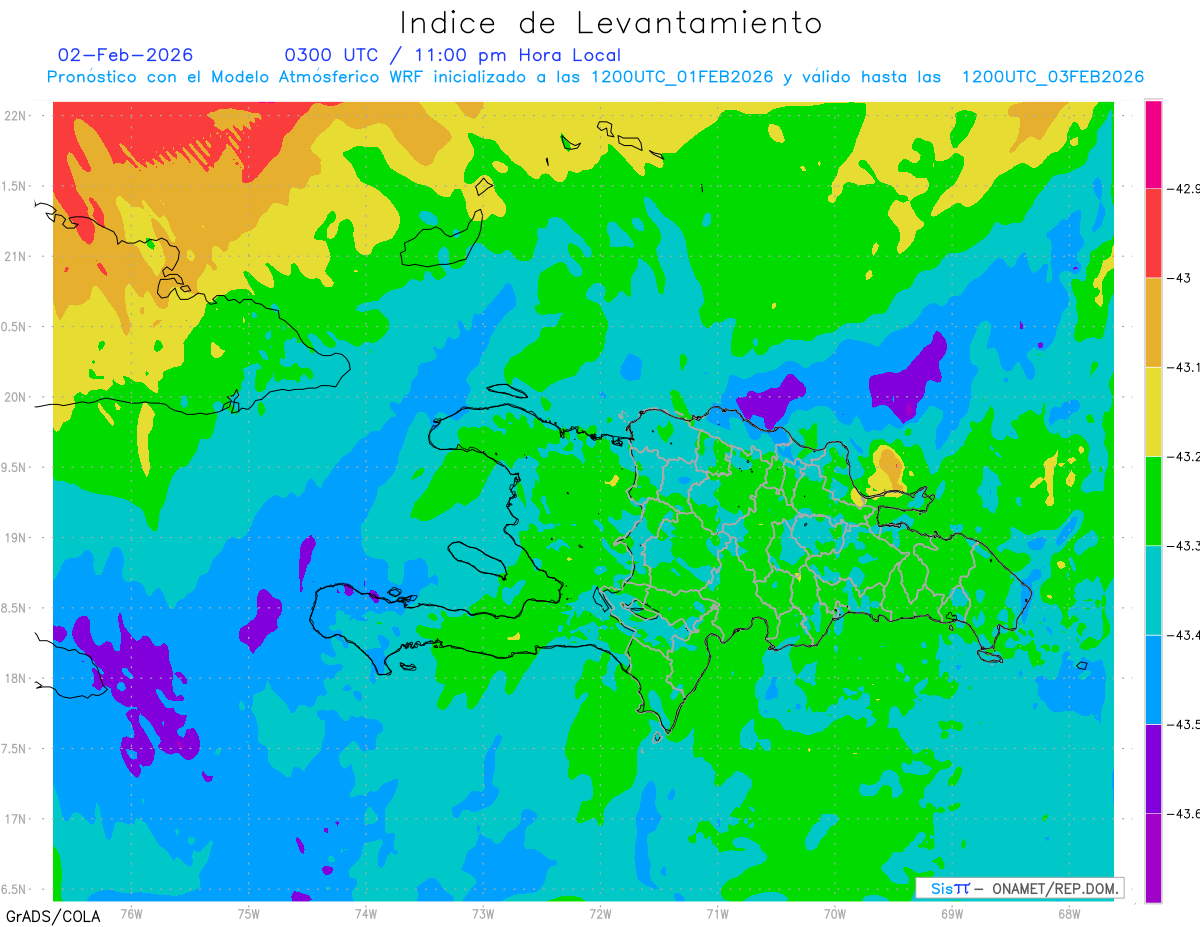Click the "72W" longitude label
The height and width of the screenshot is (927, 1200).
click(600, 913)
